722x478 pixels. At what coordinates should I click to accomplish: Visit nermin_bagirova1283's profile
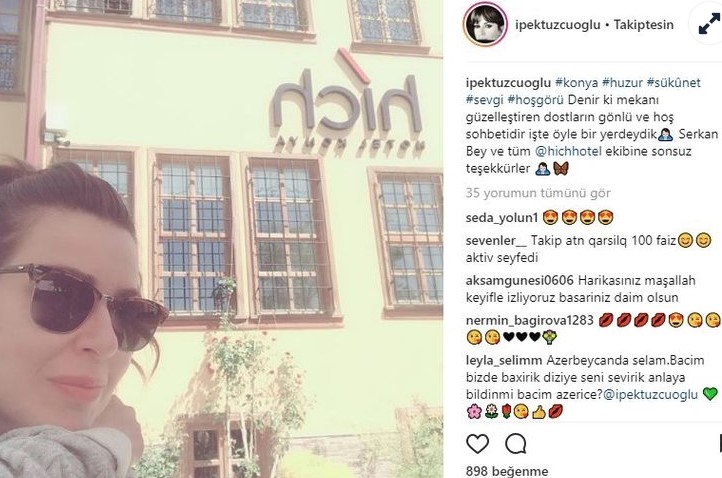pos(530,321)
